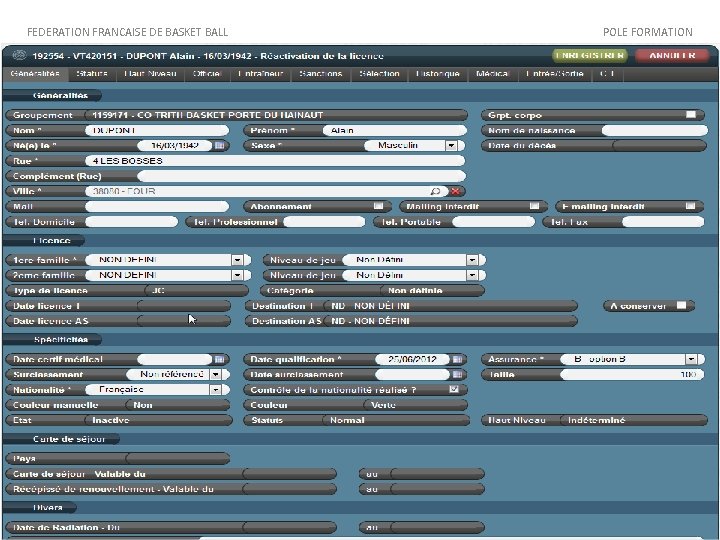Click the Date licence AS field
Viewport: 720px width, 540px height.
pos(184,321)
